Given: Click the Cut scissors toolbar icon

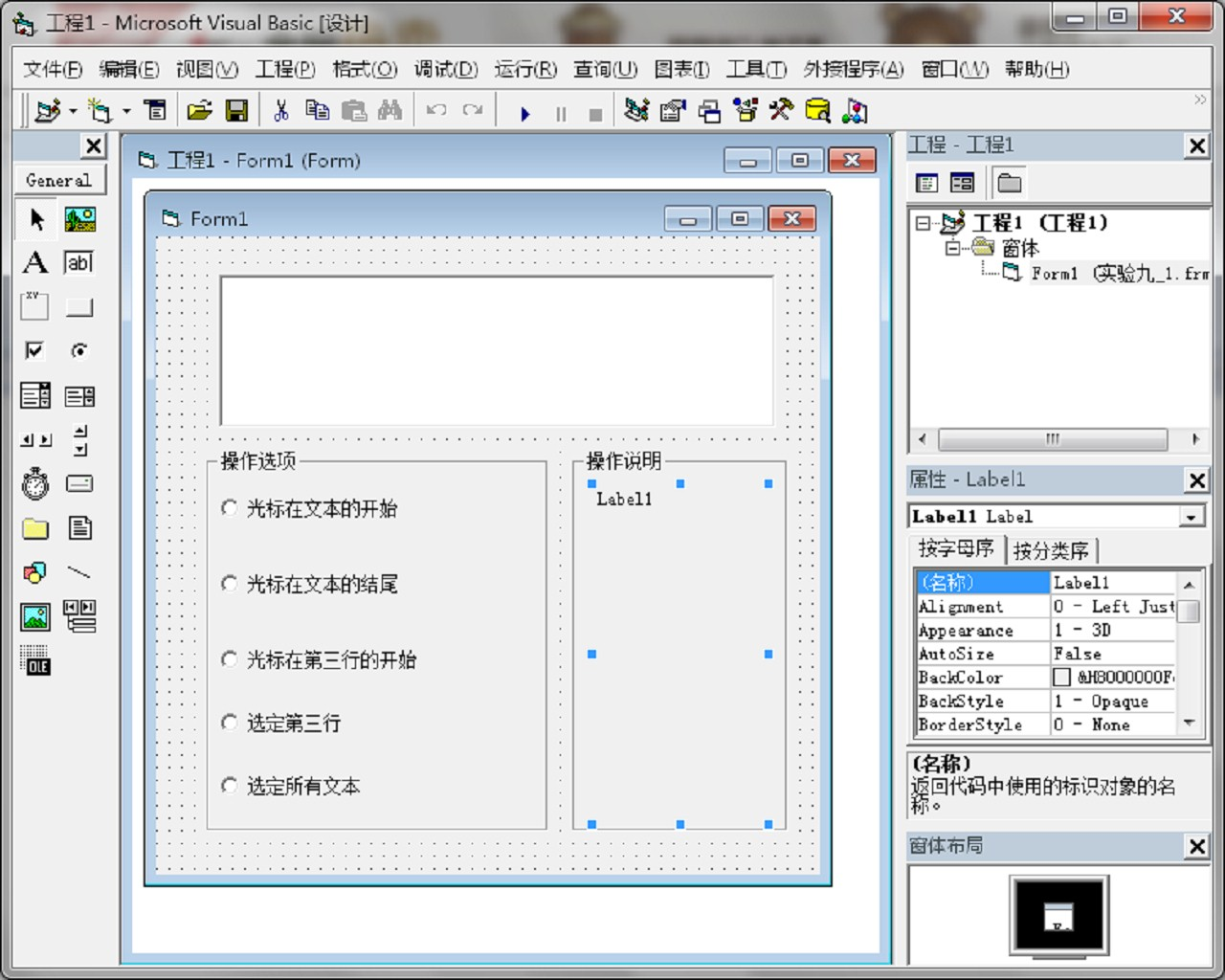Looking at the screenshot, I should click(x=281, y=111).
